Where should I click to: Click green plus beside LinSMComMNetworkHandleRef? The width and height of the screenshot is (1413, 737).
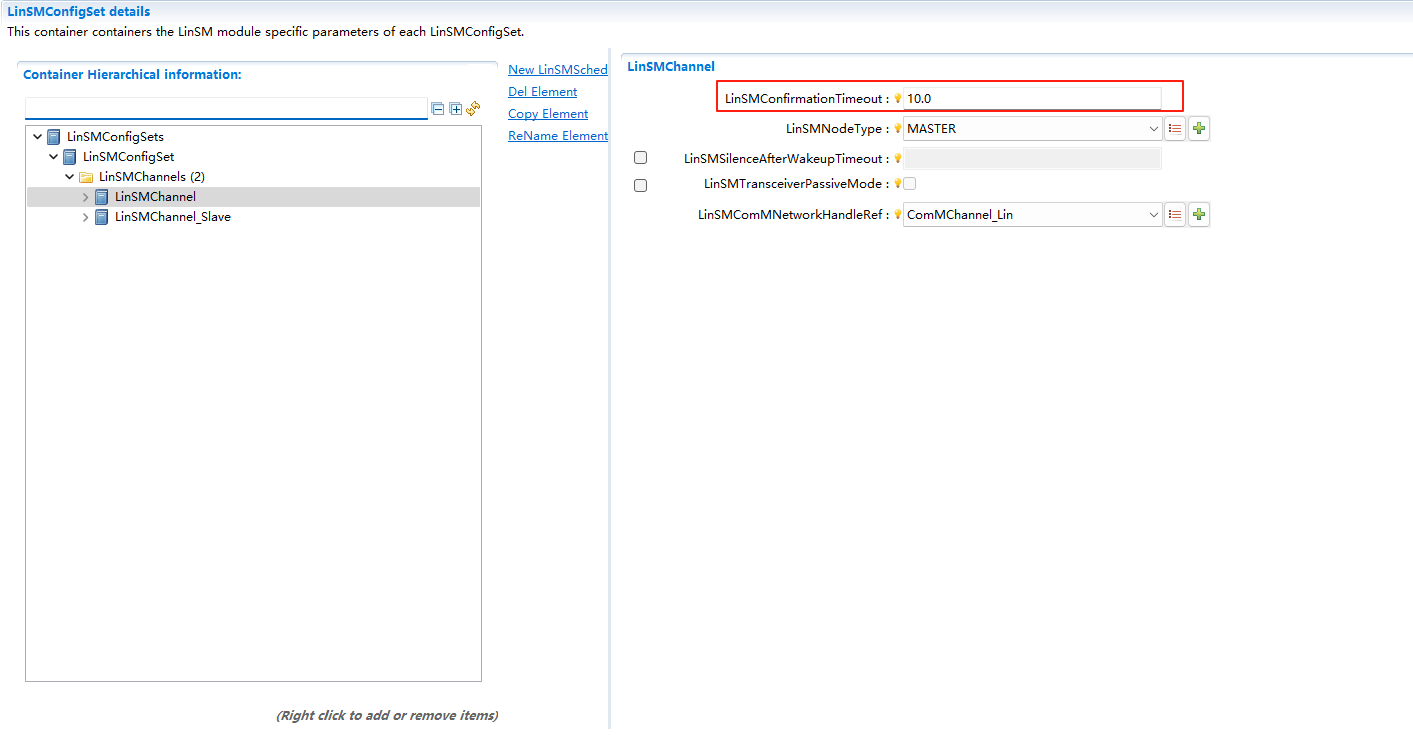point(1199,214)
